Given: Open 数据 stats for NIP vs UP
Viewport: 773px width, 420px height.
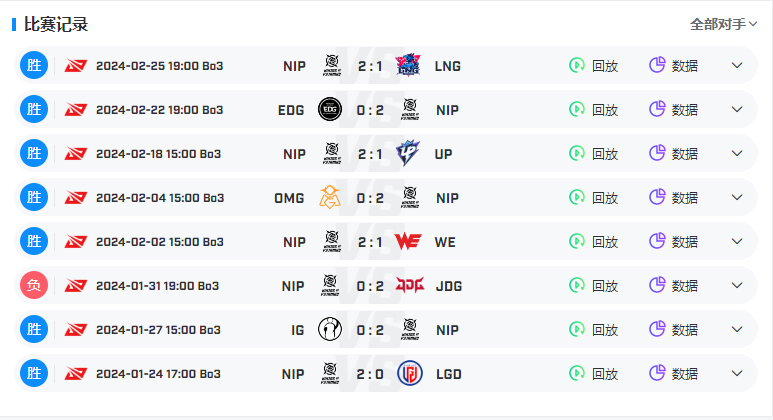Looking at the screenshot, I should (673, 153).
